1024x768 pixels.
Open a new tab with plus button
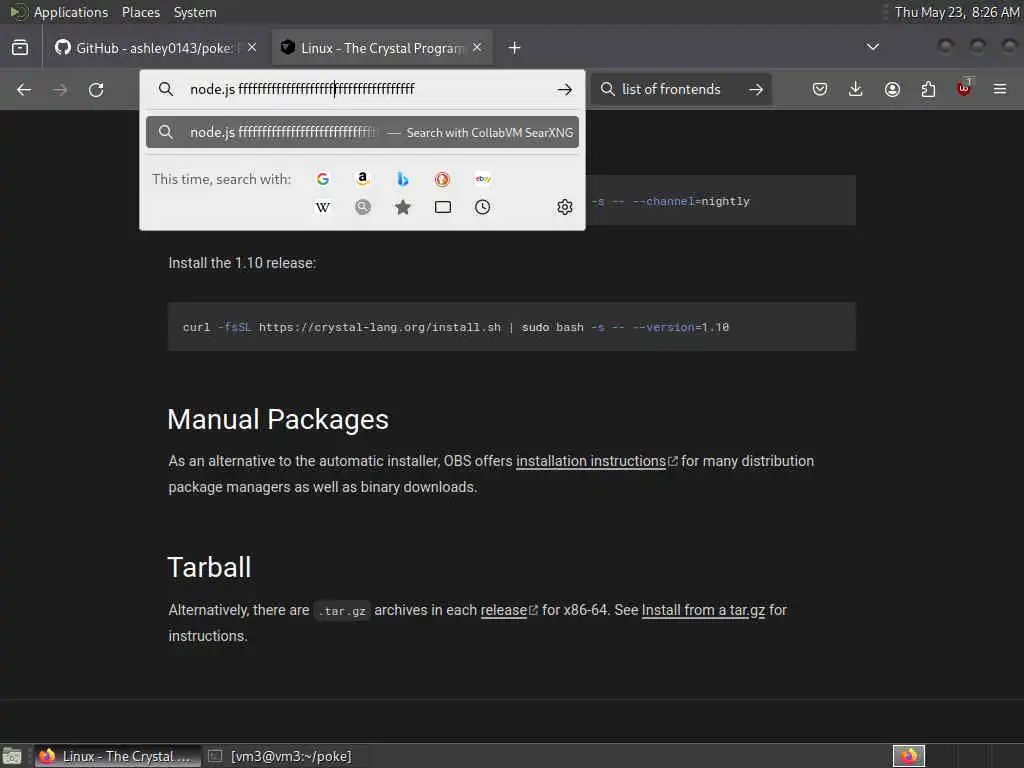click(515, 48)
